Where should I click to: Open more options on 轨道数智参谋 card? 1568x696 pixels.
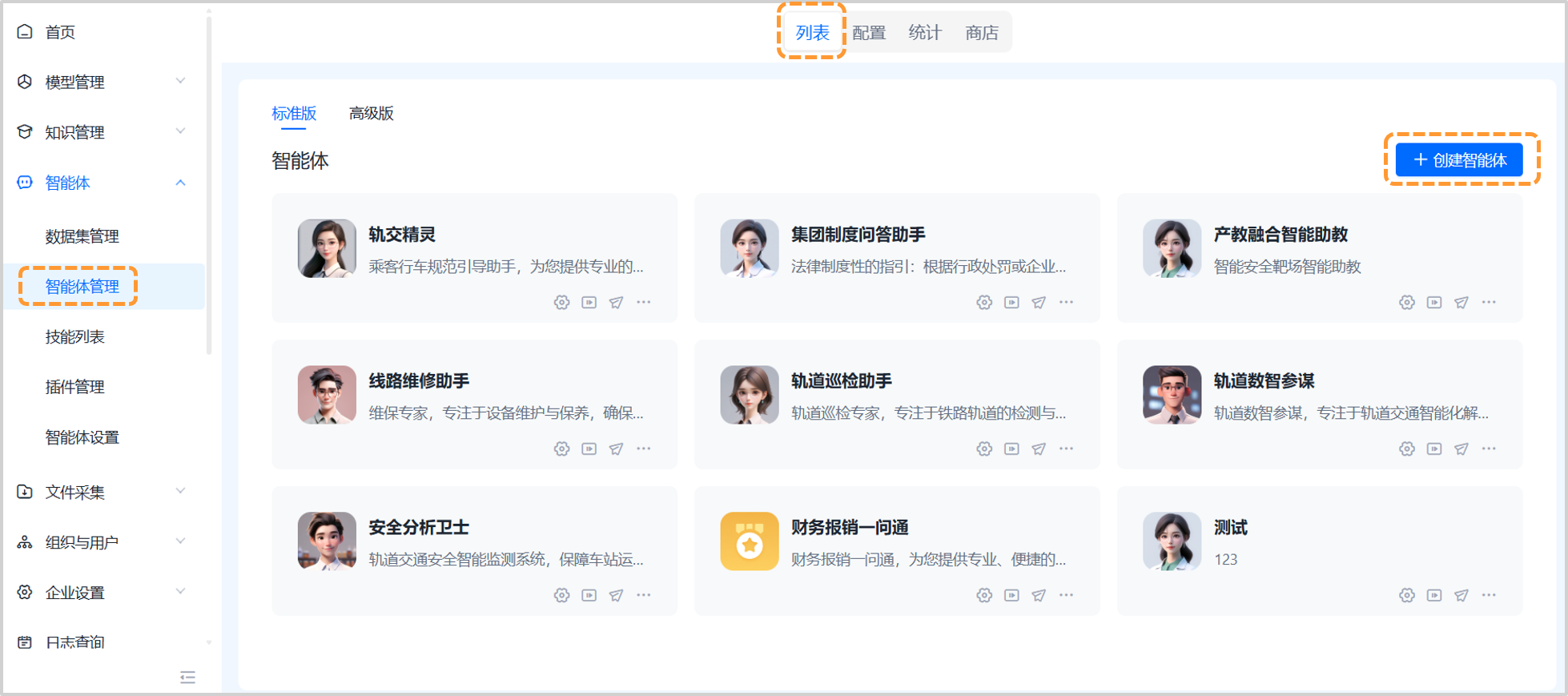(1489, 449)
